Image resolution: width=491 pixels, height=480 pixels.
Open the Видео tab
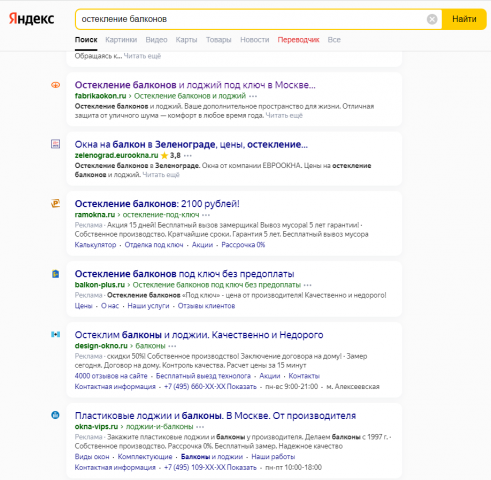156,40
